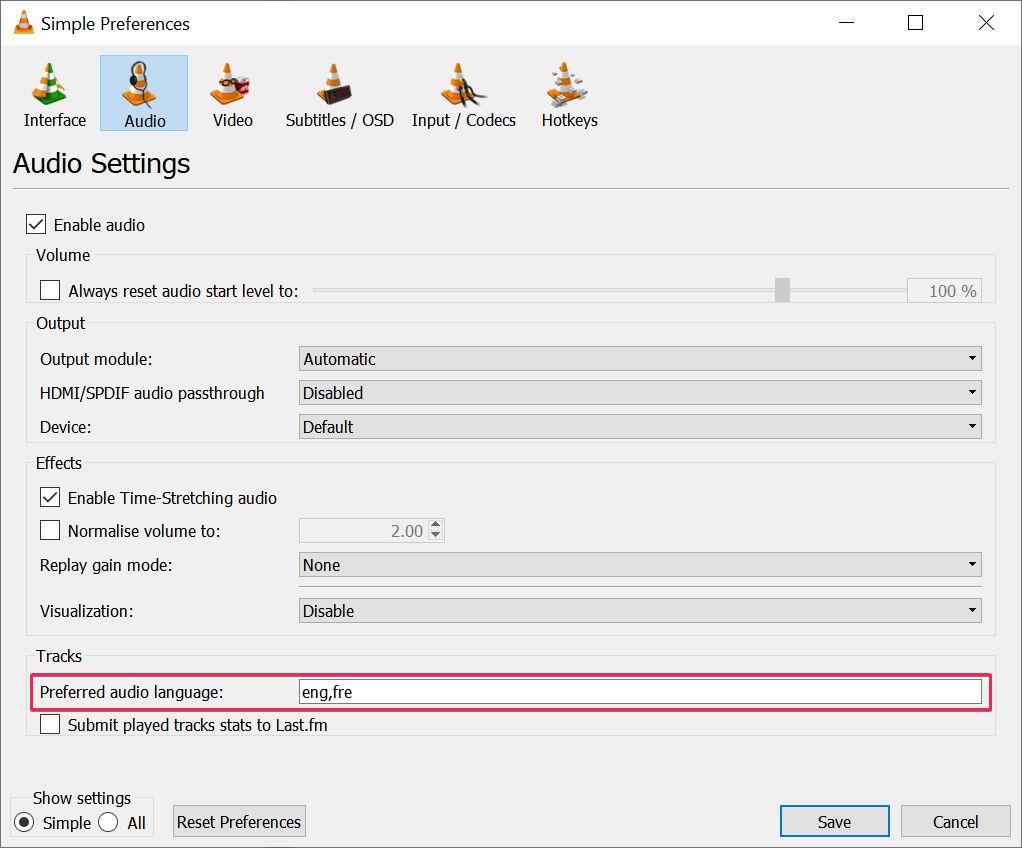This screenshot has width=1022, height=848.
Task: Uncheck Enable audio
Action: coord(38,224)
